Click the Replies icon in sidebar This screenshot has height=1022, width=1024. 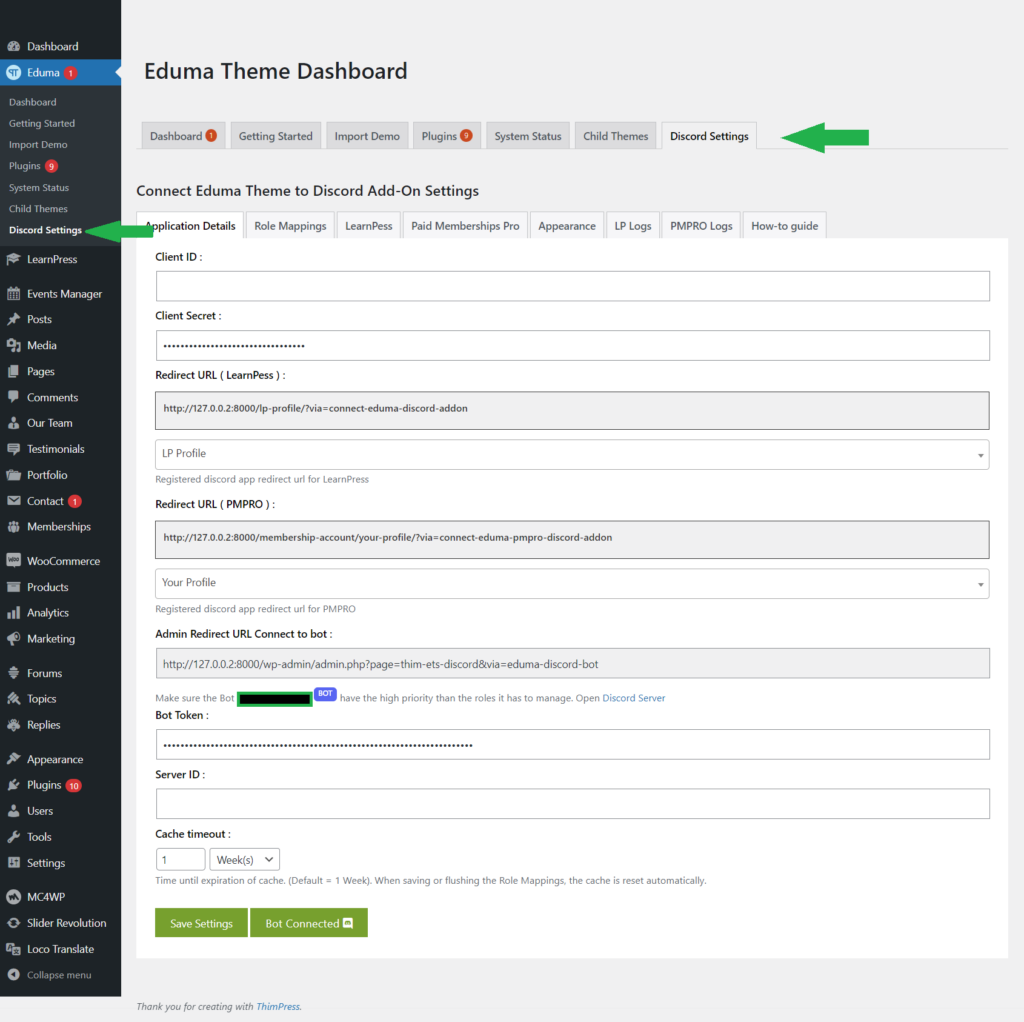pyautogui.click(x=14, y=725)
